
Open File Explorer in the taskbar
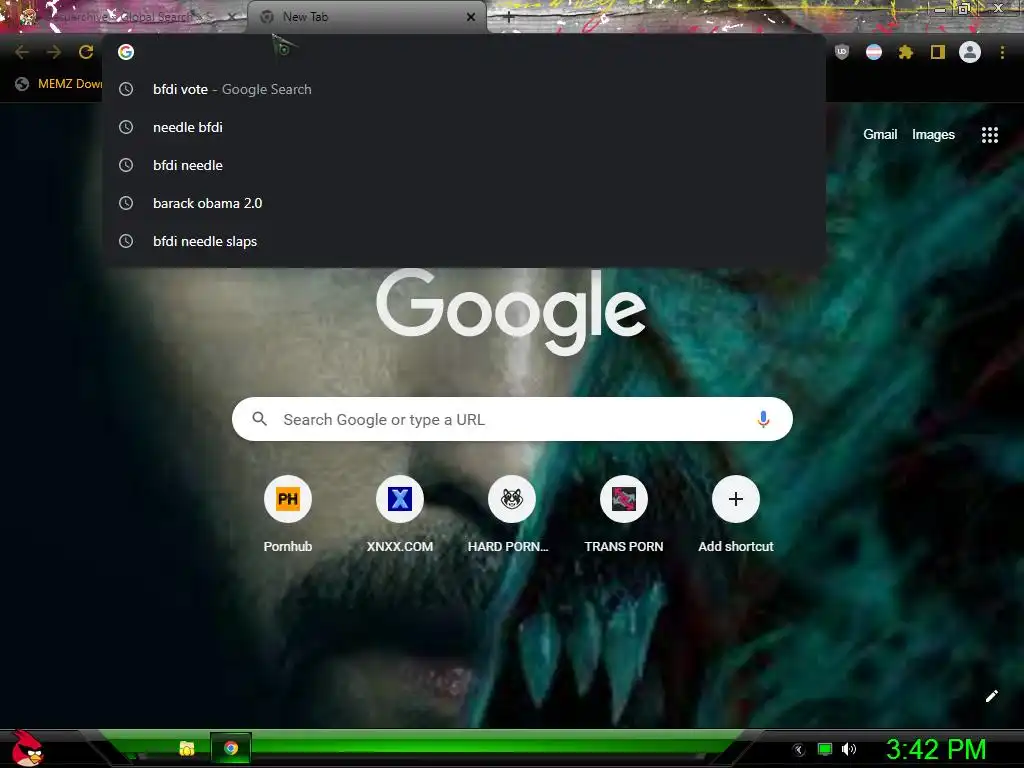(187, 748)
